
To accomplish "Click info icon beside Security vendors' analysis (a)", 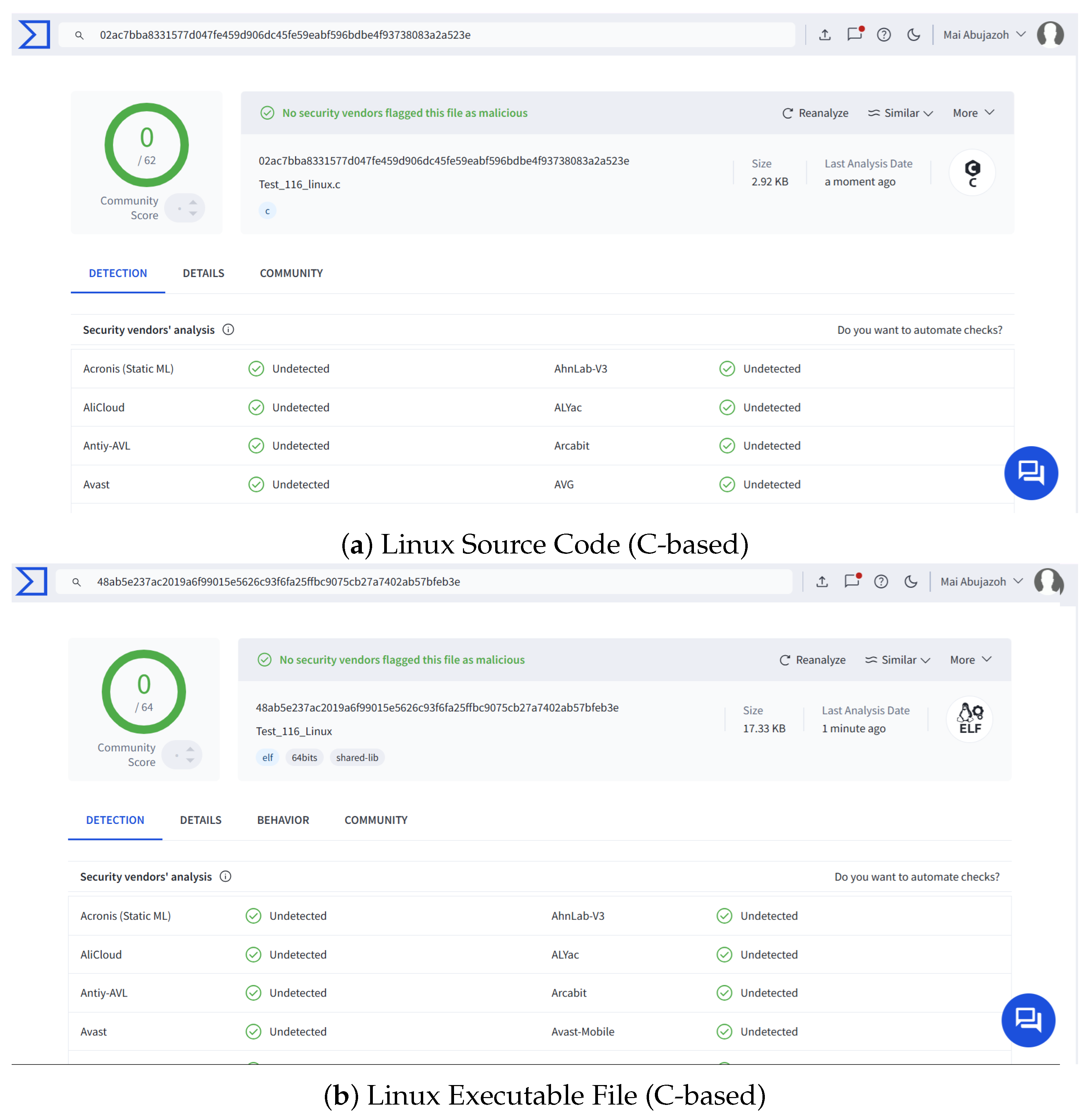I will pos(228,330).
